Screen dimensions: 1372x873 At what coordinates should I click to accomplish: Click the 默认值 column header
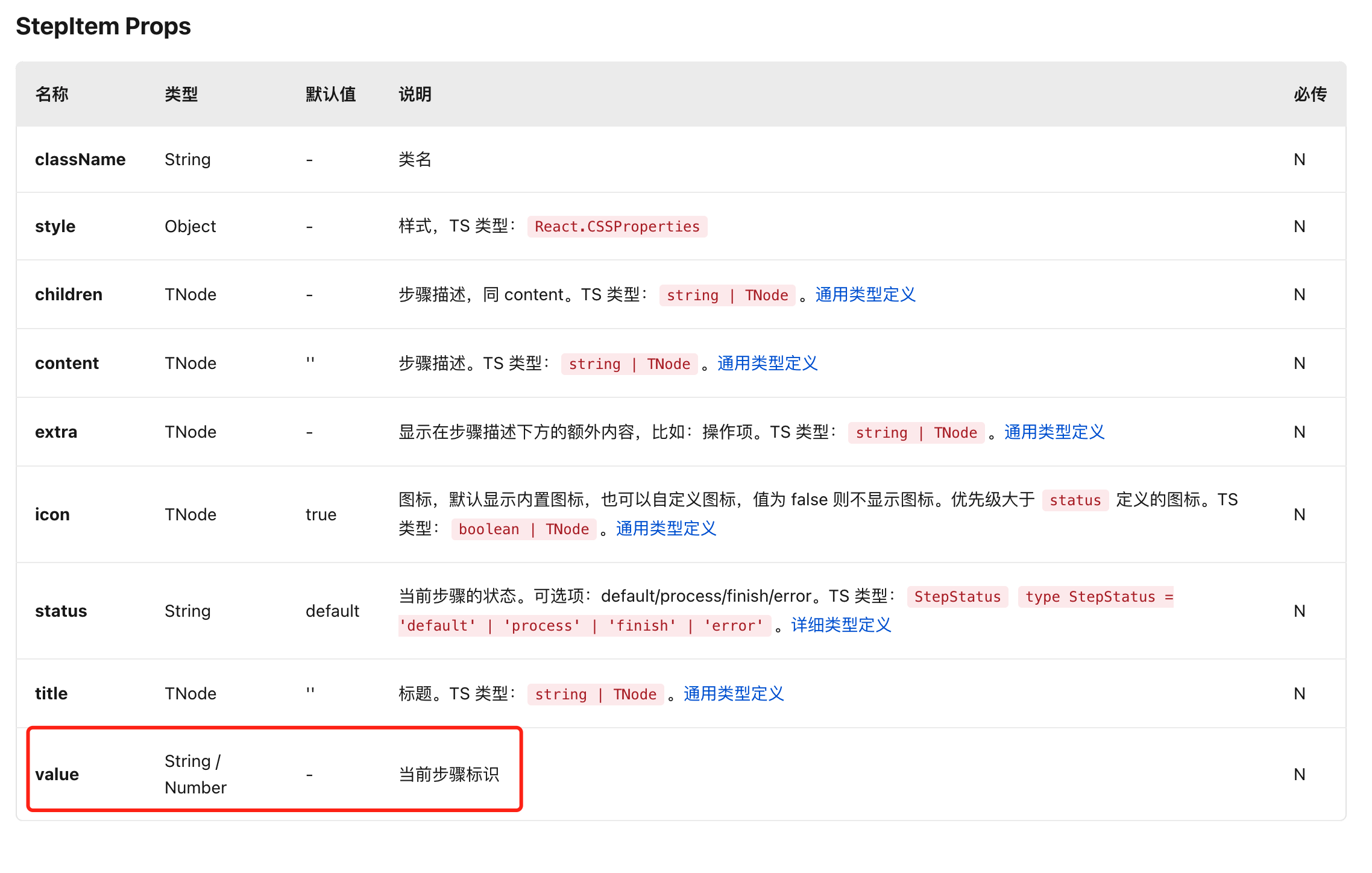[331, 94]
